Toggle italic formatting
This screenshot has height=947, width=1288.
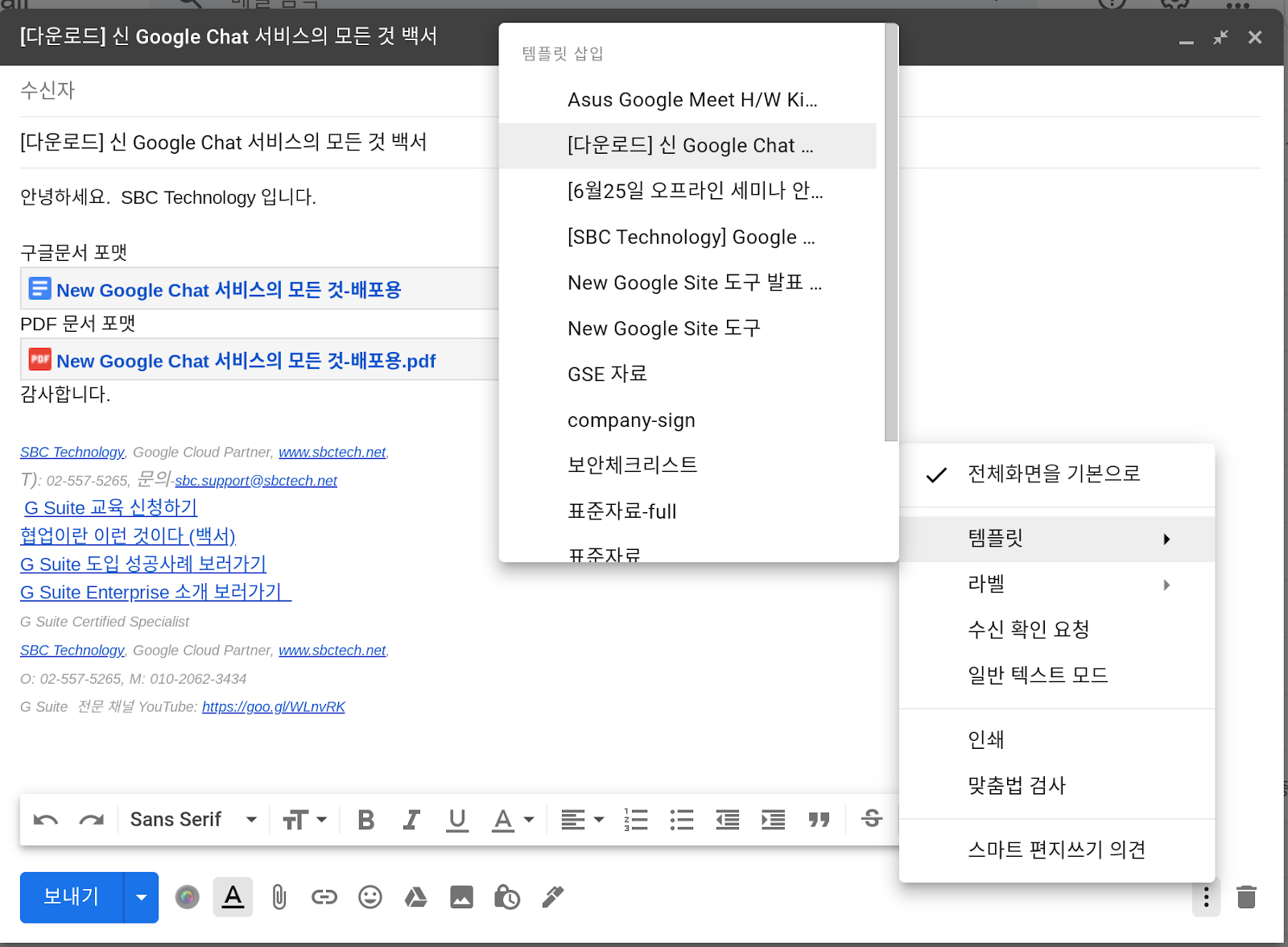pos(411,820)
